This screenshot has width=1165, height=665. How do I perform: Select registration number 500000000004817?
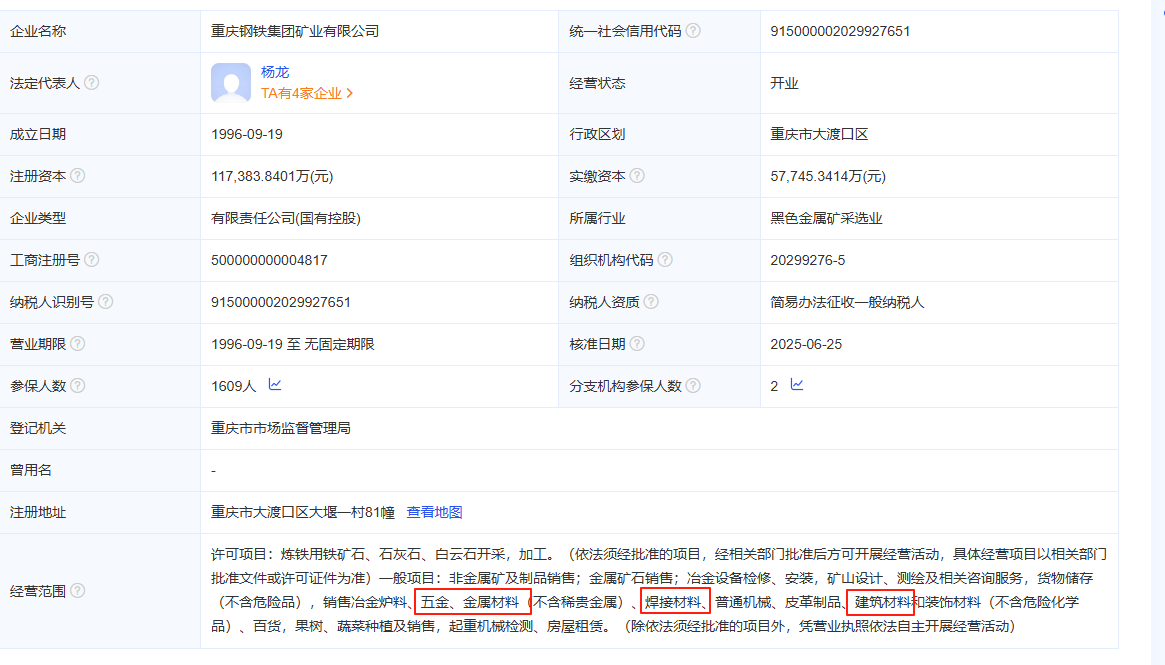[x=269, y=260]
